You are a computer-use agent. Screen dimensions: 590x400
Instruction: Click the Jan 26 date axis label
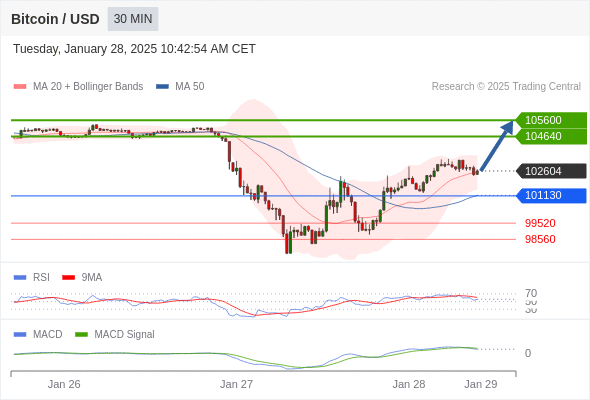(64, 384)
